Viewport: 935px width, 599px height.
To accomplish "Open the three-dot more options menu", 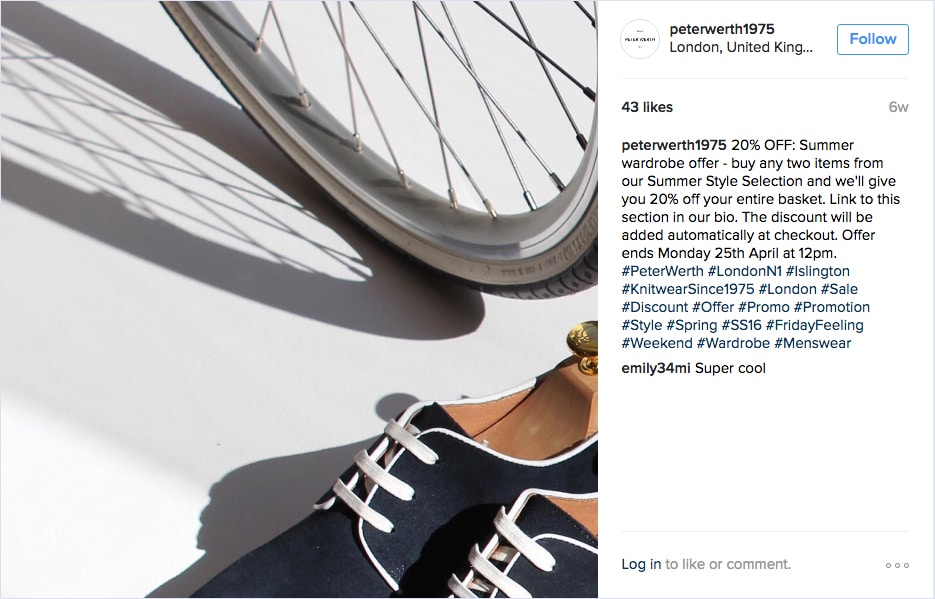I will coord(897,565).
